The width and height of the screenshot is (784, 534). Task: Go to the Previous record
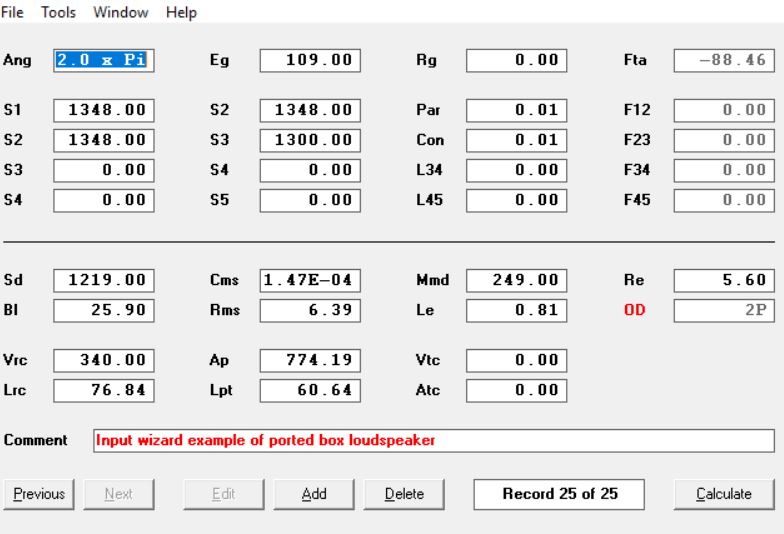[x=39, y=494]
